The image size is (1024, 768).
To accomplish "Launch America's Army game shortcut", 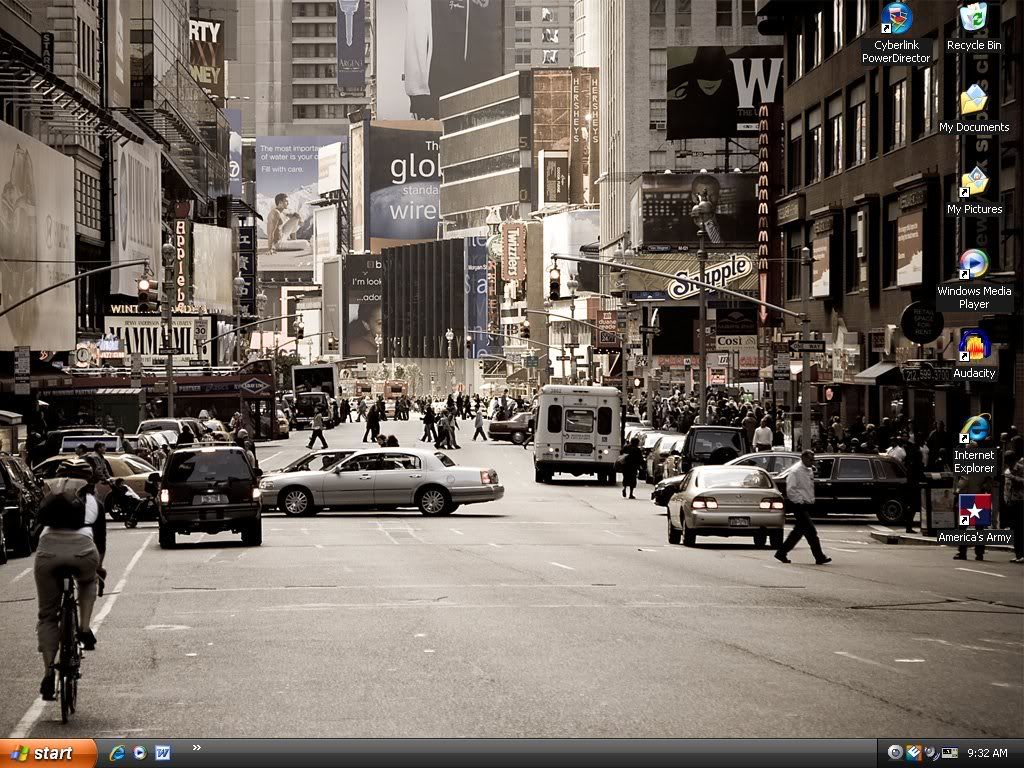I will (974, 519).
